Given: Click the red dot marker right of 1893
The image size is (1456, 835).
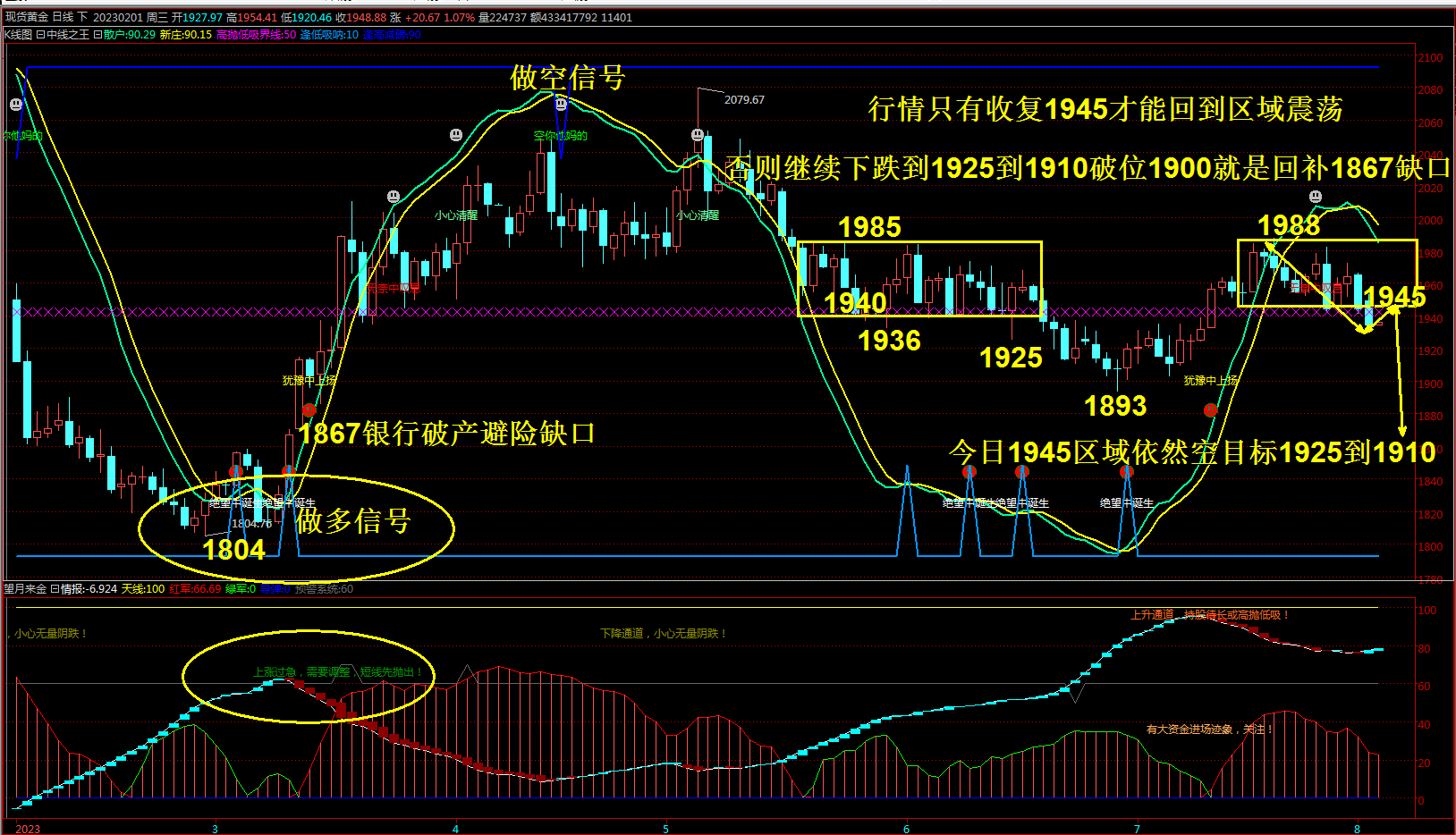Looking at the screenshot, I should tap(1210, 410).
